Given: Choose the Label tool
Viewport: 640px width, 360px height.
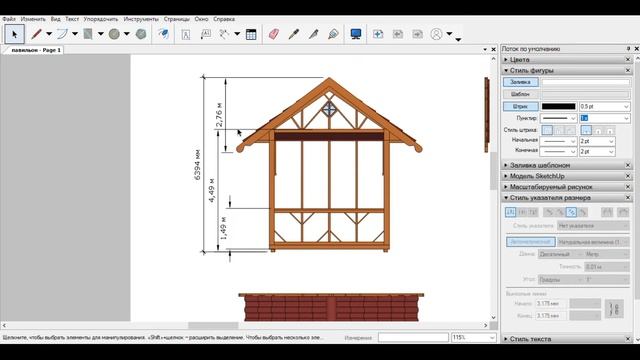Looking at the screenshot, I should 206,34.
